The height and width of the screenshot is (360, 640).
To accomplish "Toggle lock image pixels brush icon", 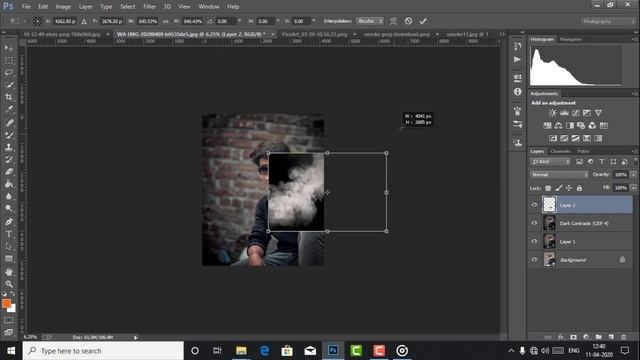I will (558, 188).
